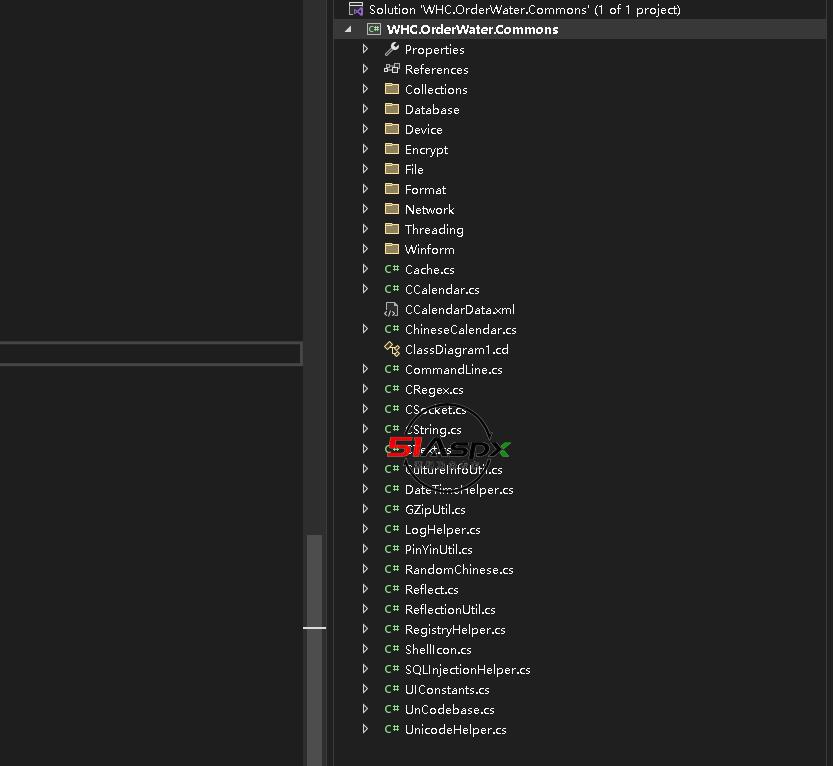Expand the Winform folder arrow

click(x=366, y=249)
